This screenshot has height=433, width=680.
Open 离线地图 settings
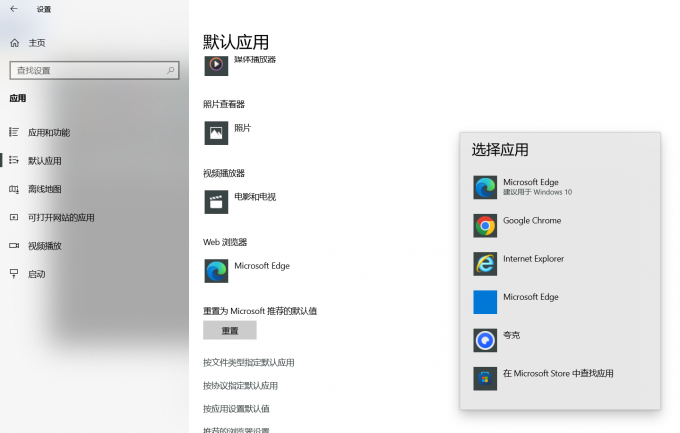pos(45,189)
